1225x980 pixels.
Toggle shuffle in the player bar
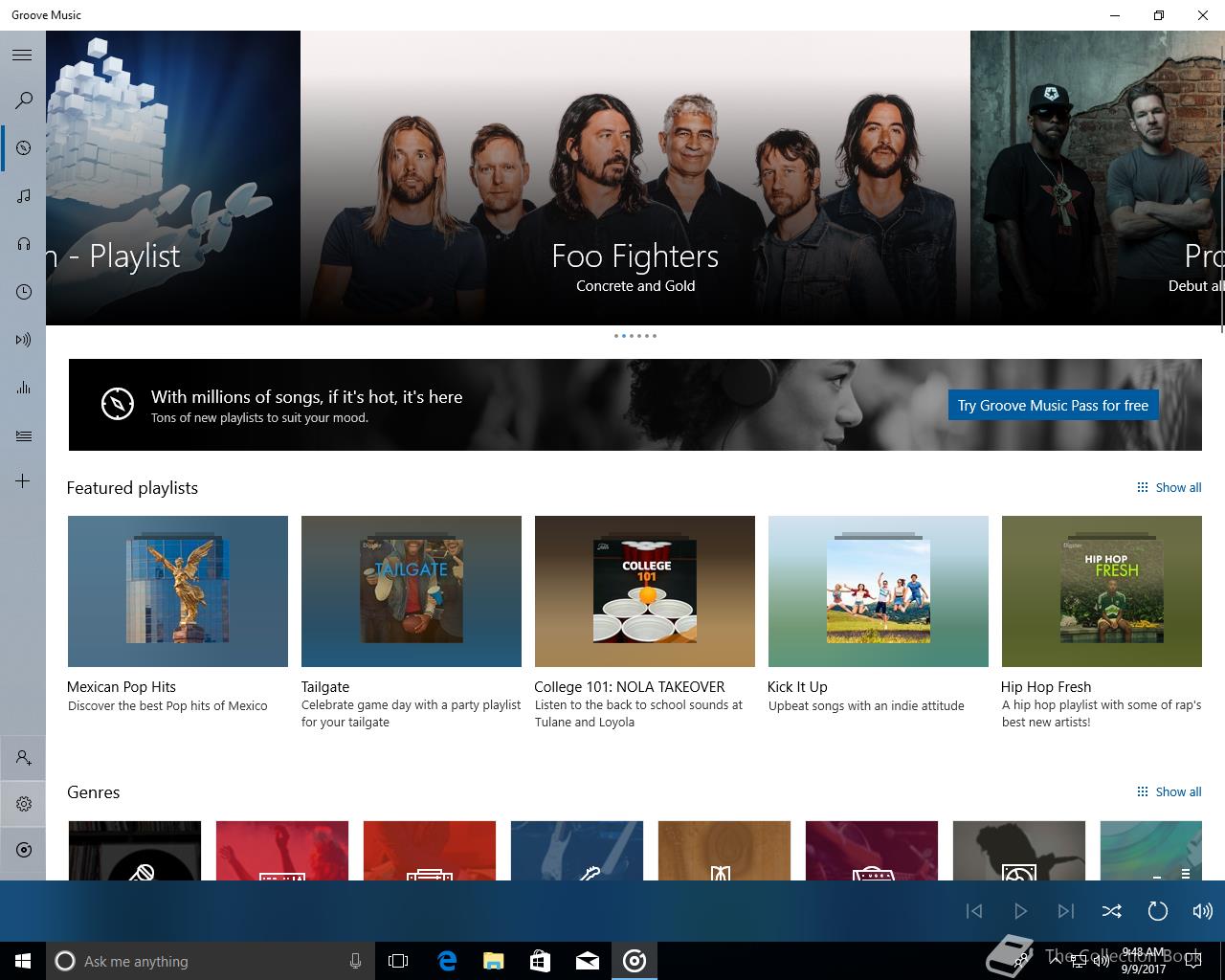(1111, 911)
